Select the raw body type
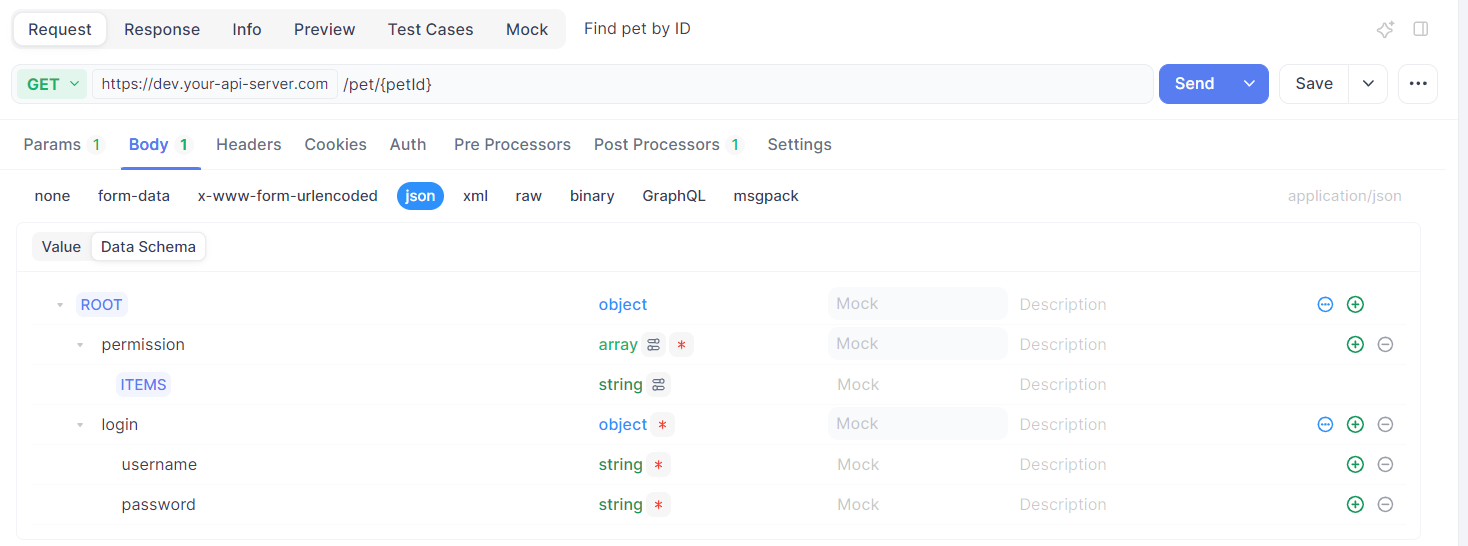 529,196
